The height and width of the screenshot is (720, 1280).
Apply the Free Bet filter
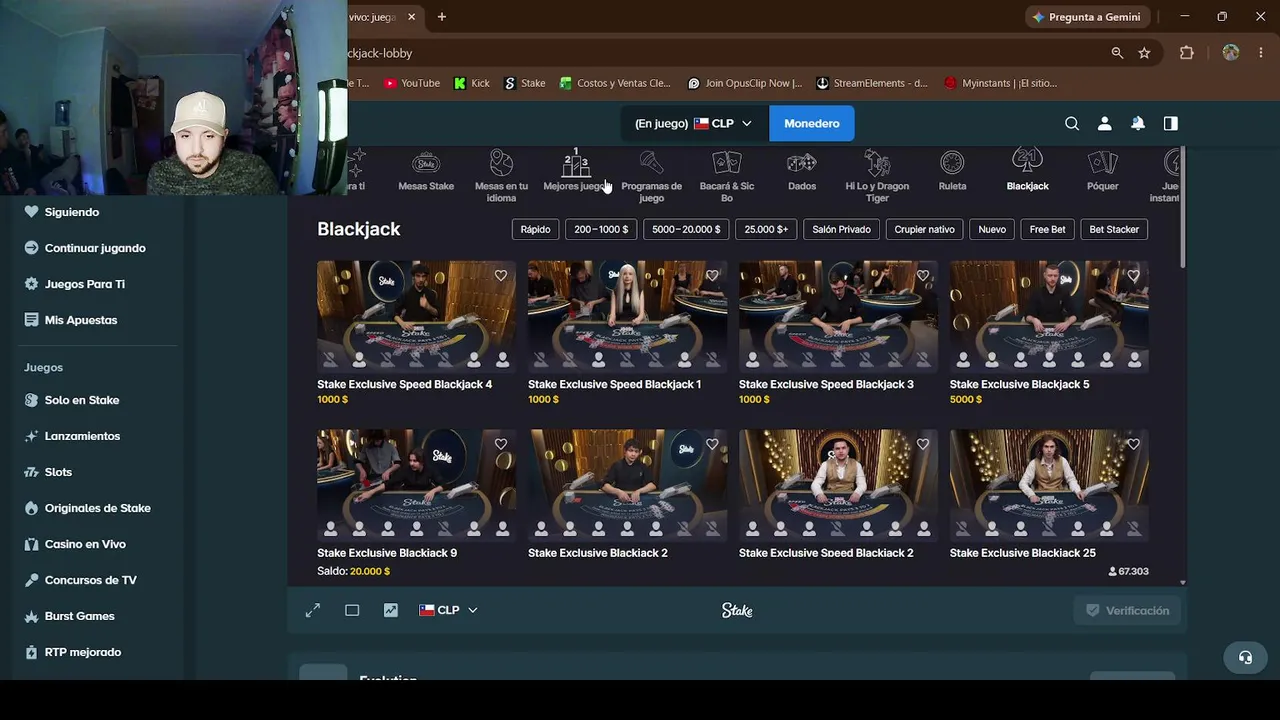(1047, 229)
